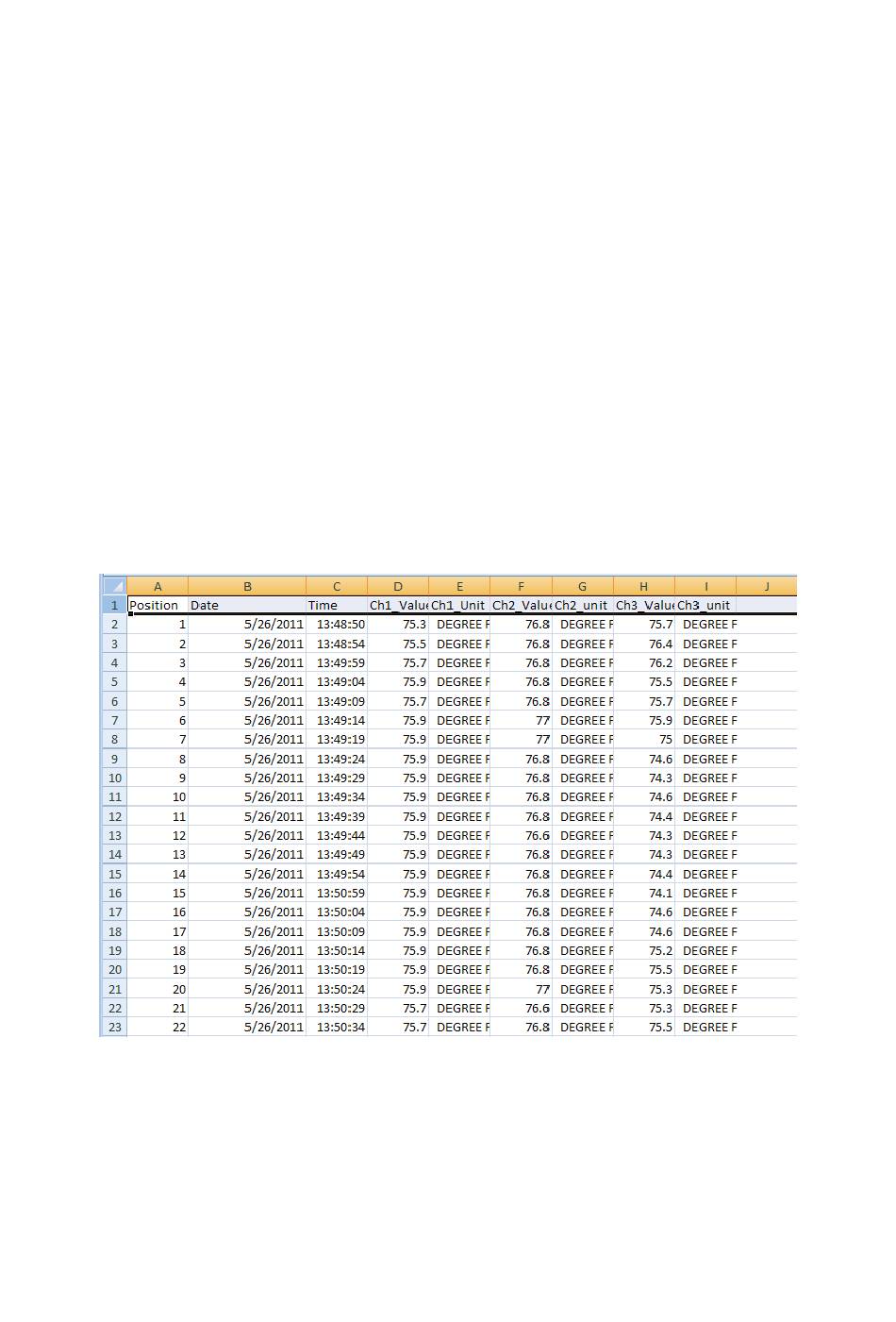Select column C header
Viewport: 896px width, 1322px height.
point(337,586)
